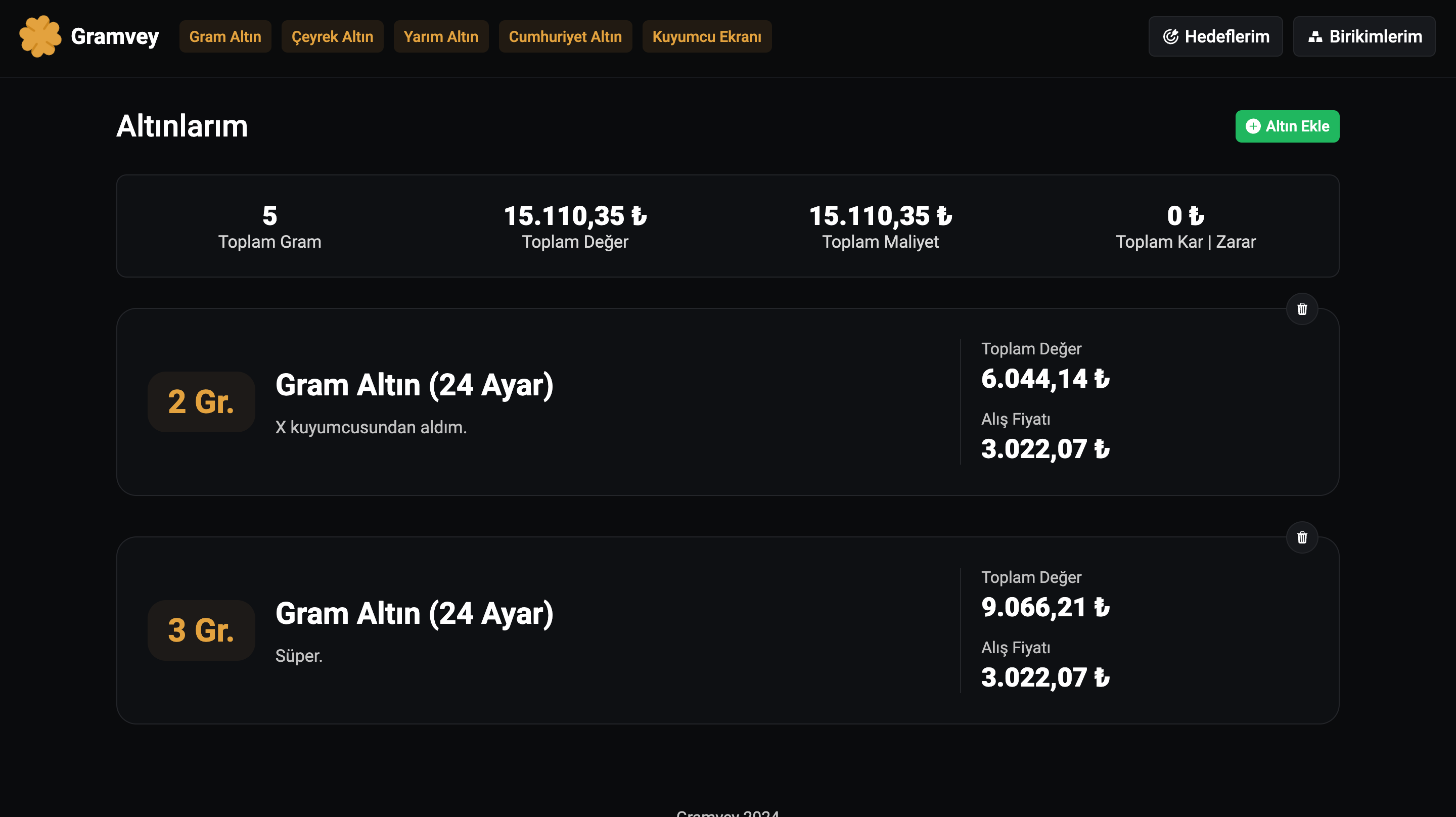Click the Gramvey clover logo icon

coord(39,36)
